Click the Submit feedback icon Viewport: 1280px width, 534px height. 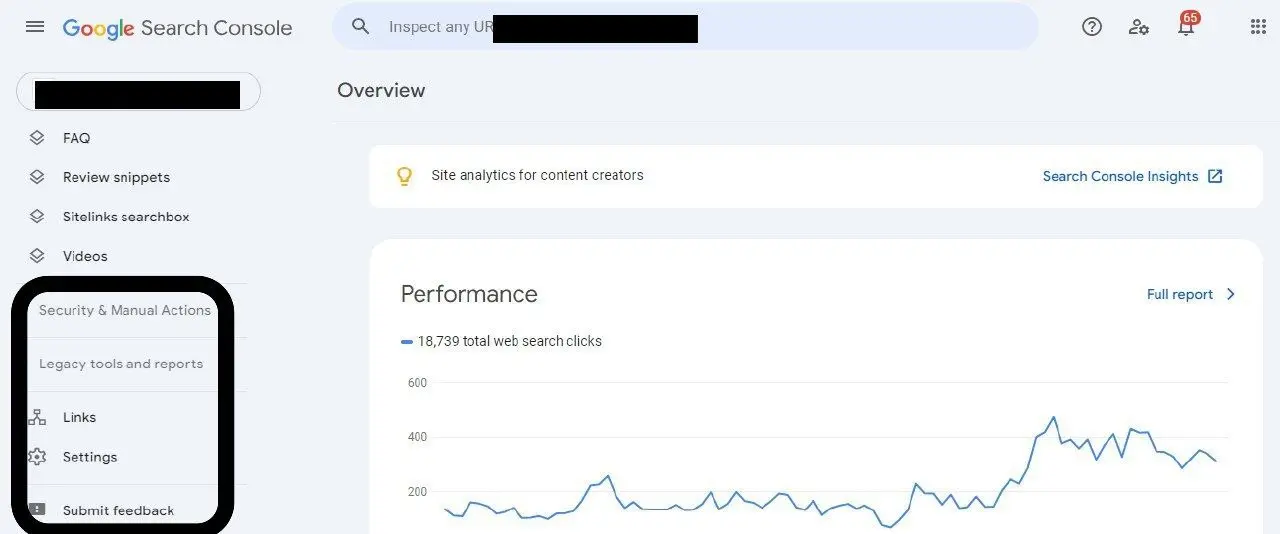tap(37, 510)
